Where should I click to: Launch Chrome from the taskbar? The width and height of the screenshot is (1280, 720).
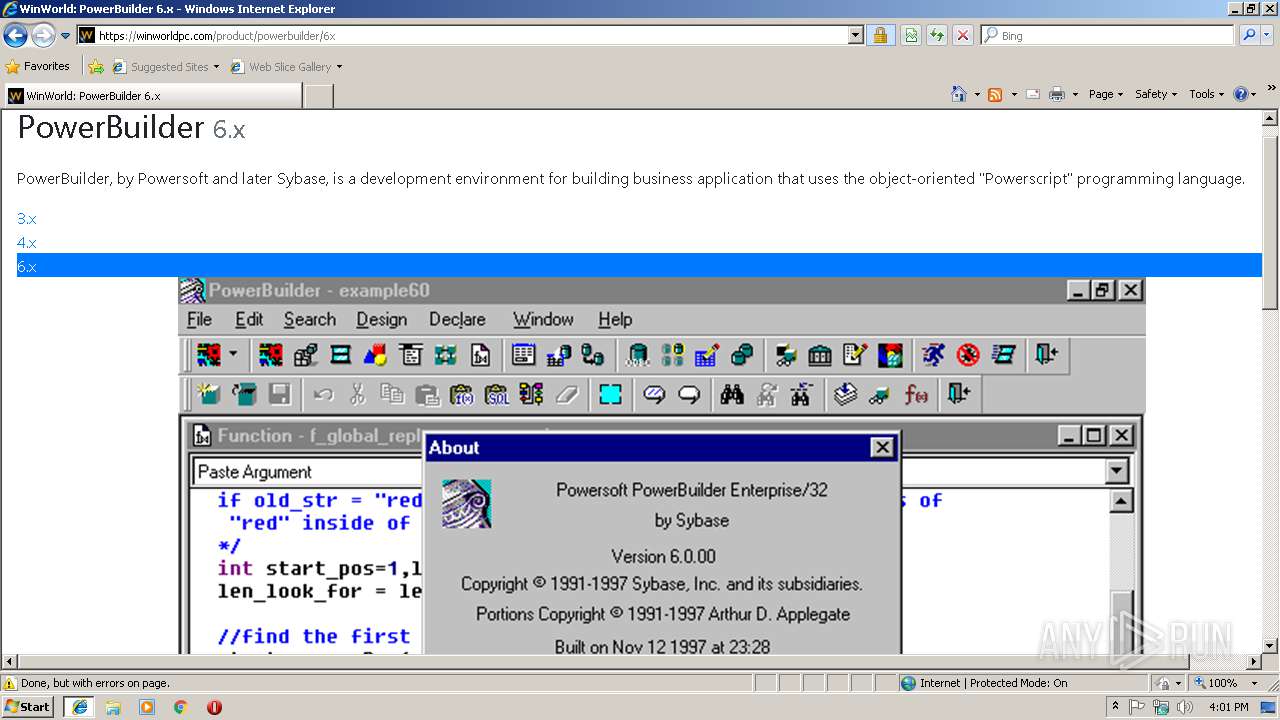point(181,707)
